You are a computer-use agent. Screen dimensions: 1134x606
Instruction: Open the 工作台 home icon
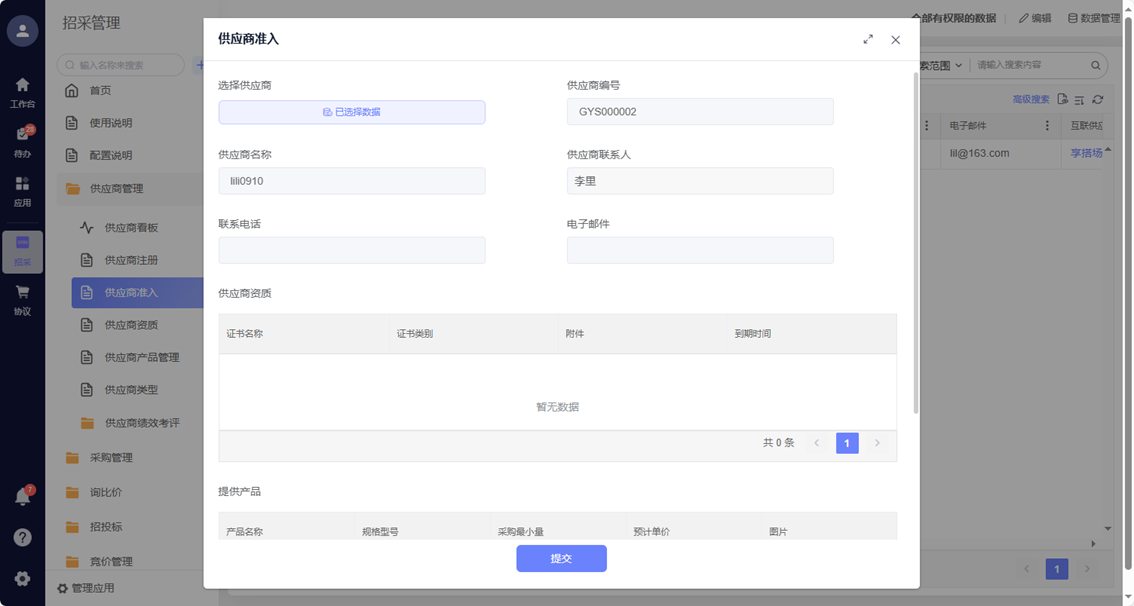click(22, 91)
